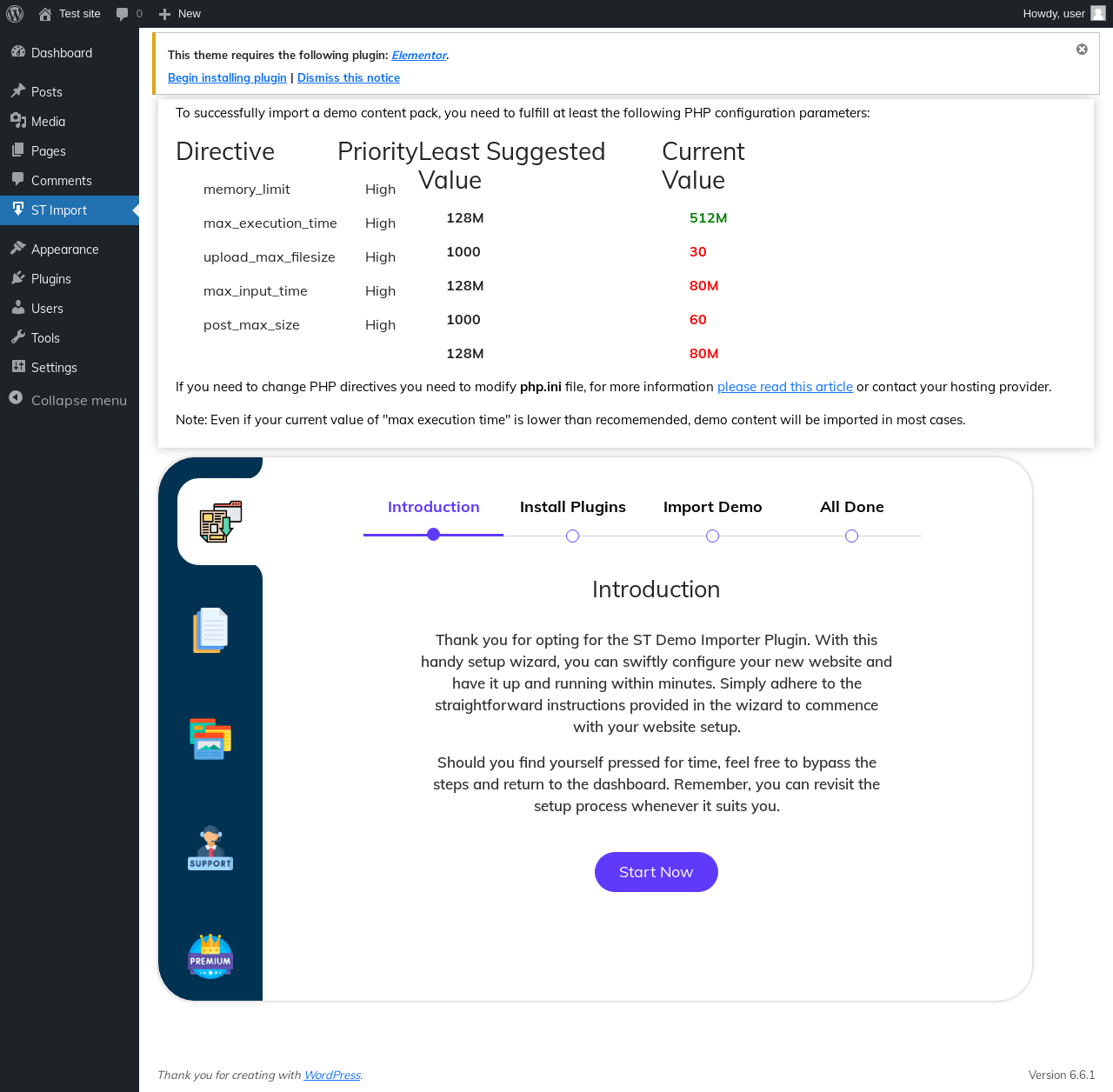
Task: Click the red 30 current value
Action: (698, 252)
